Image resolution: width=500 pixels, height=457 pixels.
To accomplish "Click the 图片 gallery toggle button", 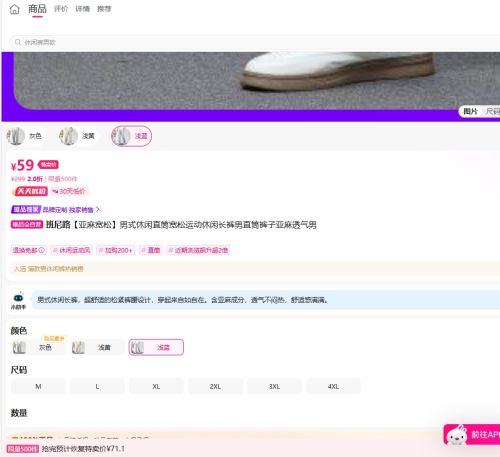I will [x=470, y=111].
